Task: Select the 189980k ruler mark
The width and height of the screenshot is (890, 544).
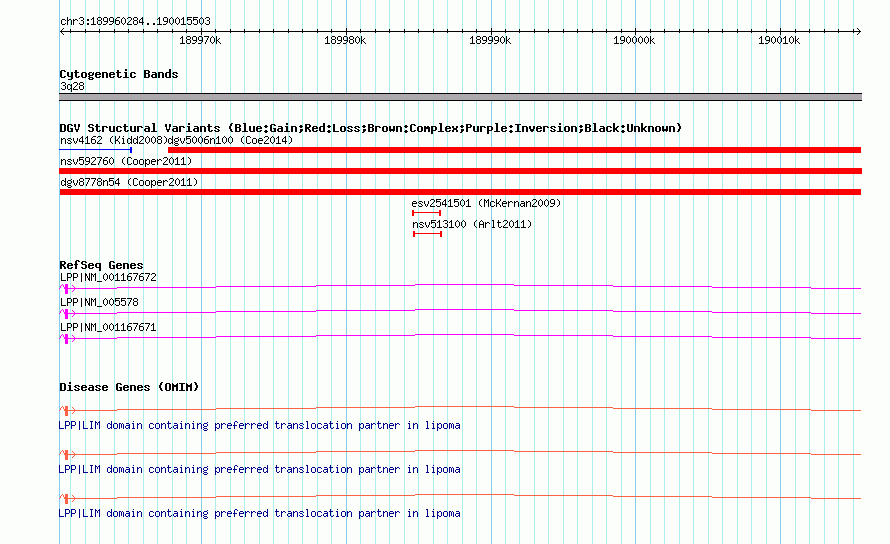Action: tap(345, 40)
